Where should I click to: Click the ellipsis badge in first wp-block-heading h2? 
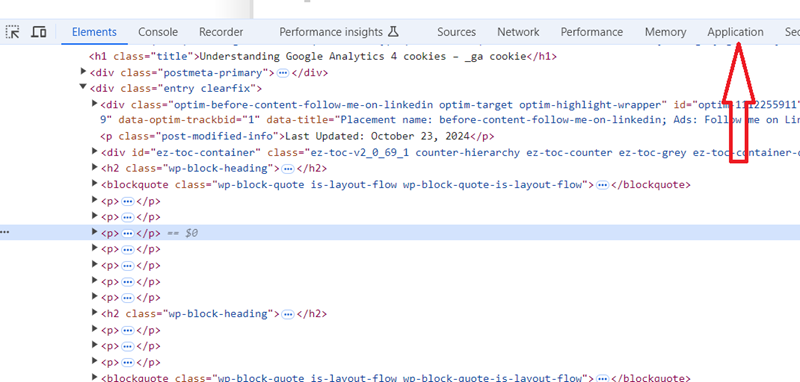pyautogui.click(x=288, y=168)
